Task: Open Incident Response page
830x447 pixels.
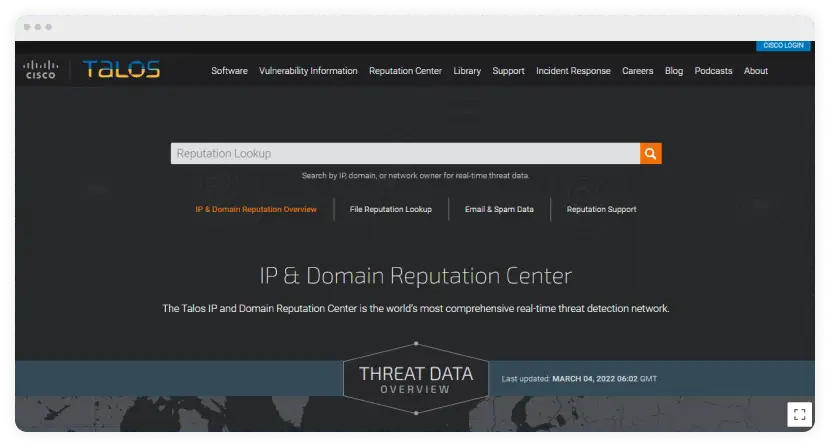Action: 573,70
